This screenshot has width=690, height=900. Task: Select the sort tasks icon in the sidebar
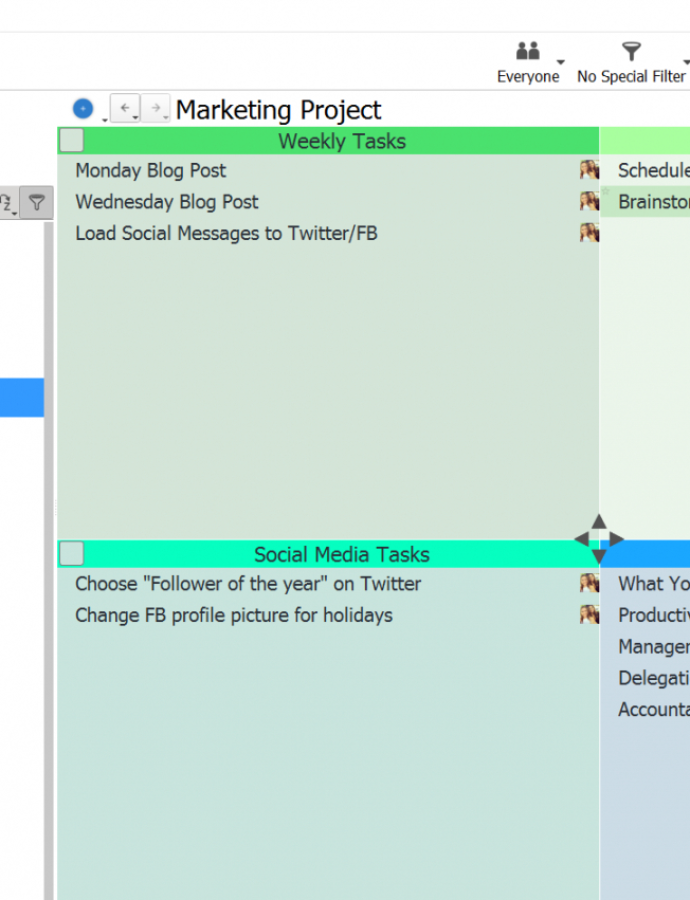click(x=8, y=202)
